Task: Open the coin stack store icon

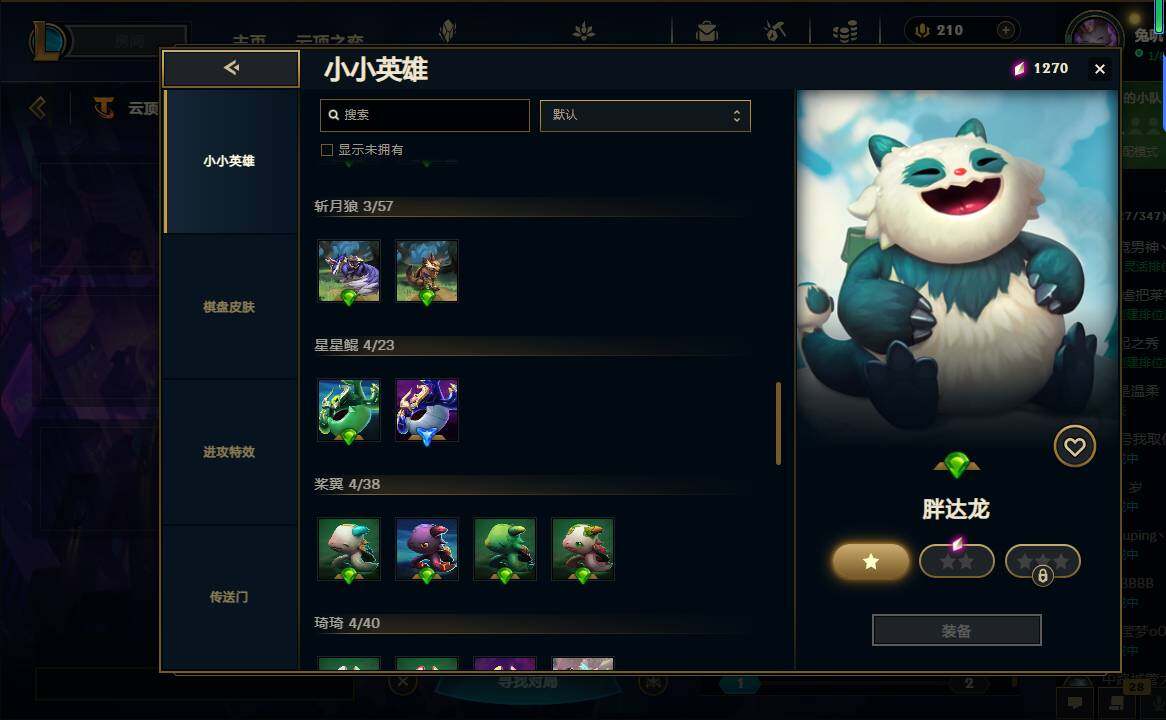Action: (x=845, y=31)
